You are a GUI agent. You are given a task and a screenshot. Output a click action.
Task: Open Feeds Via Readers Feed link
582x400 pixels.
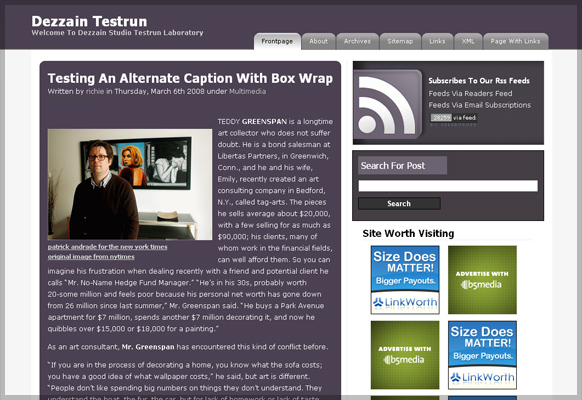(x=470, y=94)
